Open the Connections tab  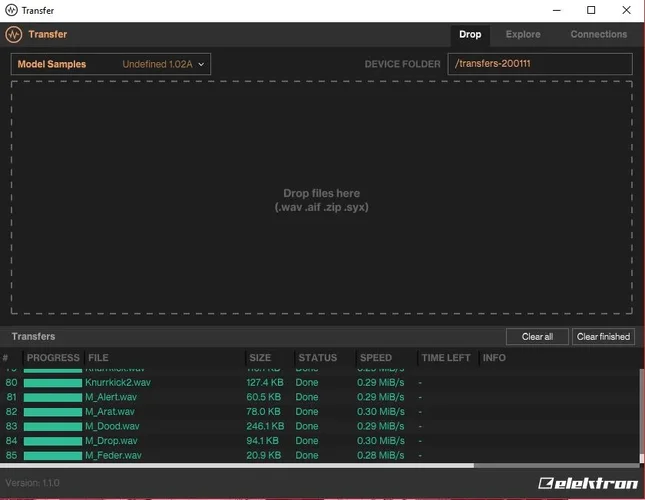(x=599, y=35)
